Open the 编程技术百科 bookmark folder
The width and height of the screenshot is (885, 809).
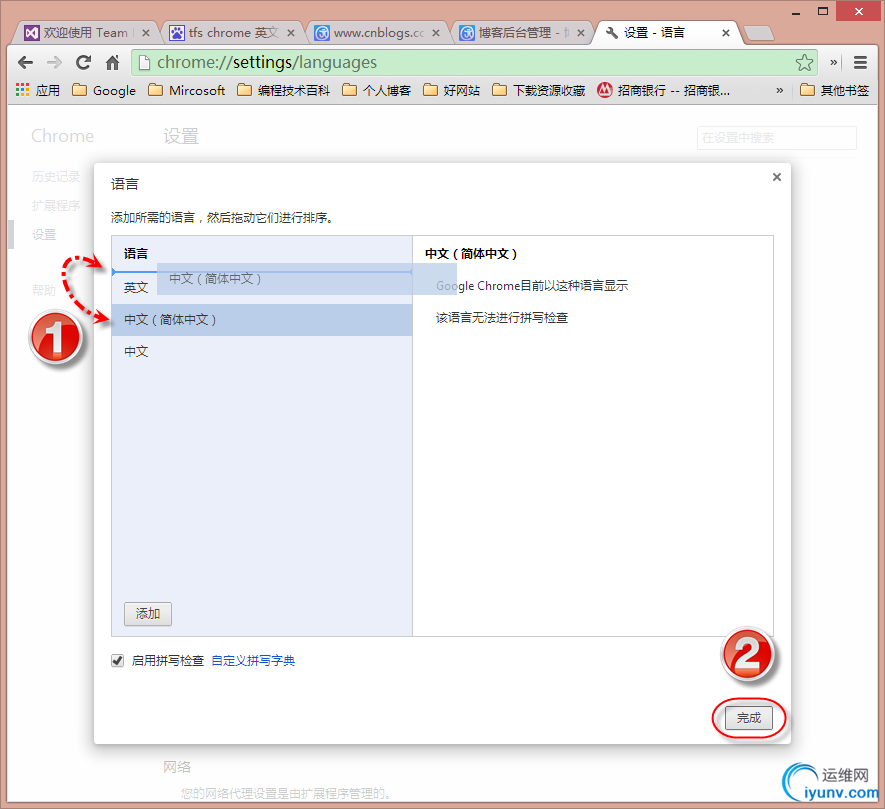pyautogui.click(x=283, y=90)
